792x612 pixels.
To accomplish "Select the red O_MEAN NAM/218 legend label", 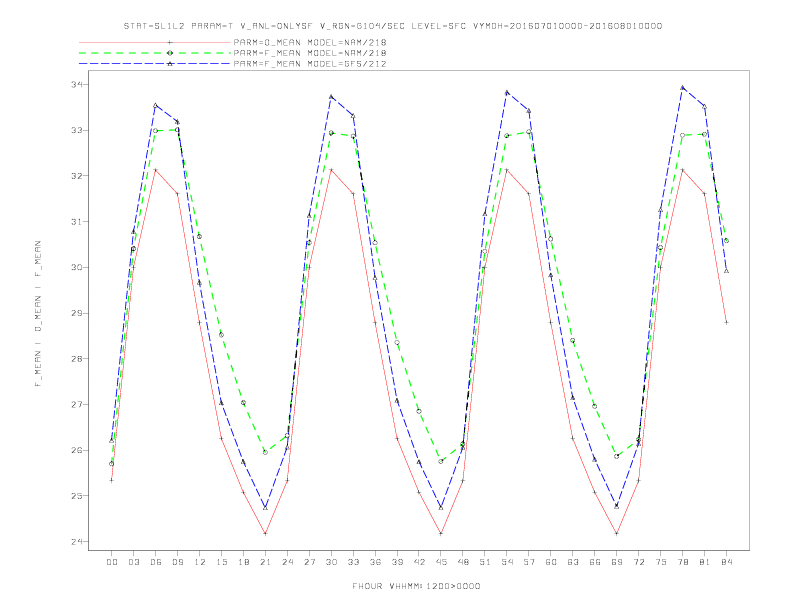I will click(310, 42).
